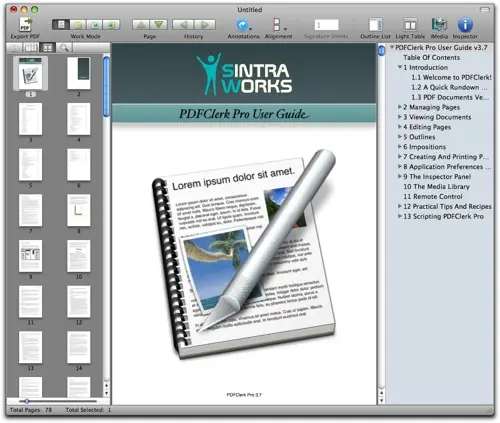
Task: Switch to the bookmarks sidebar tab
Action: [31, 48]
